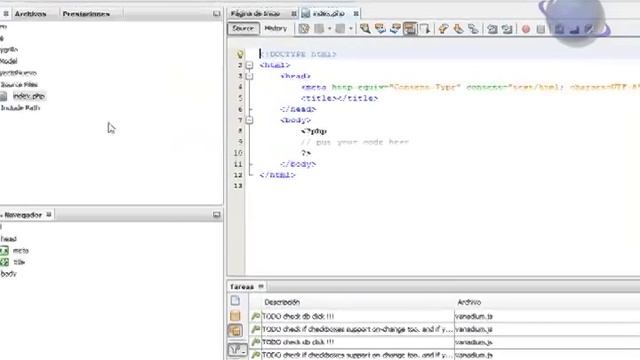The image size is (640, 360).
Task: Click the navigate forward toolbar icon
Action: click(x=340, y=29)
